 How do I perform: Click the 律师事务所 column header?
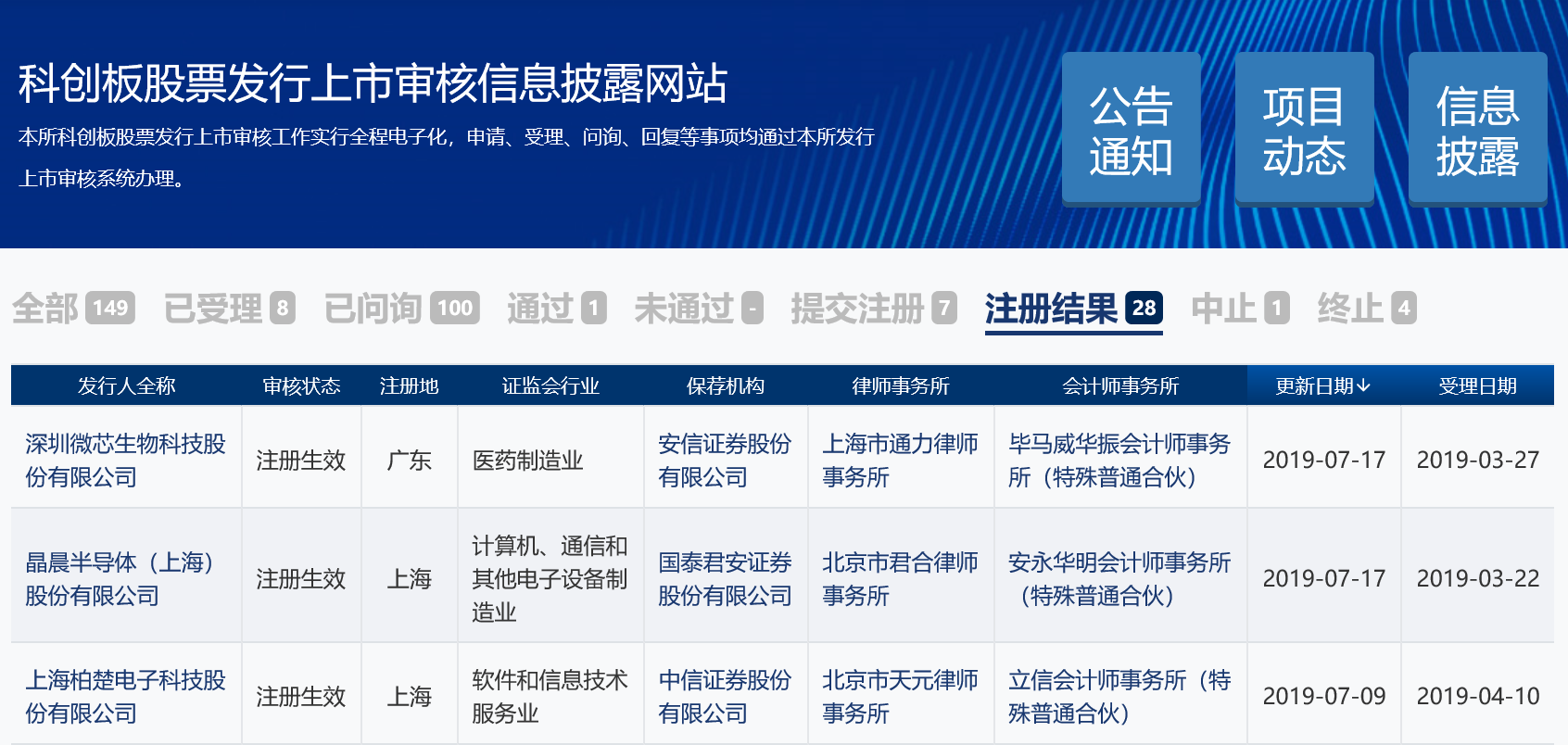pos(901,385)
